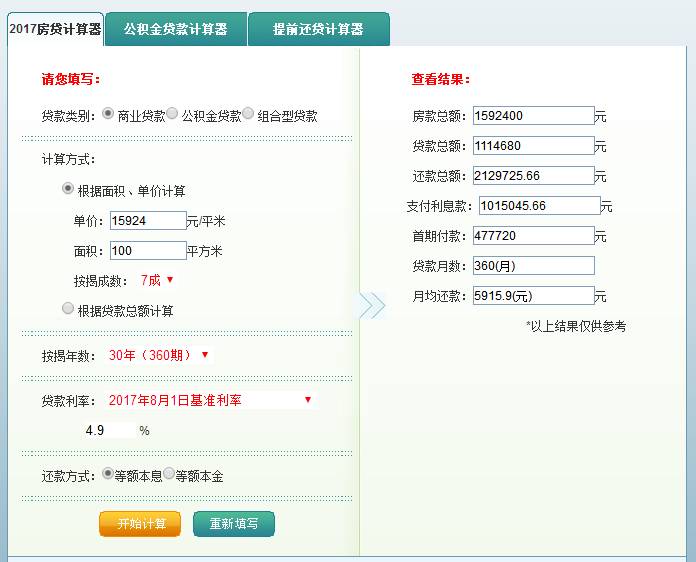This screenshot has height=562, width=696.
Task: Click the 请您填写 heading text
Action: point(71,79)
